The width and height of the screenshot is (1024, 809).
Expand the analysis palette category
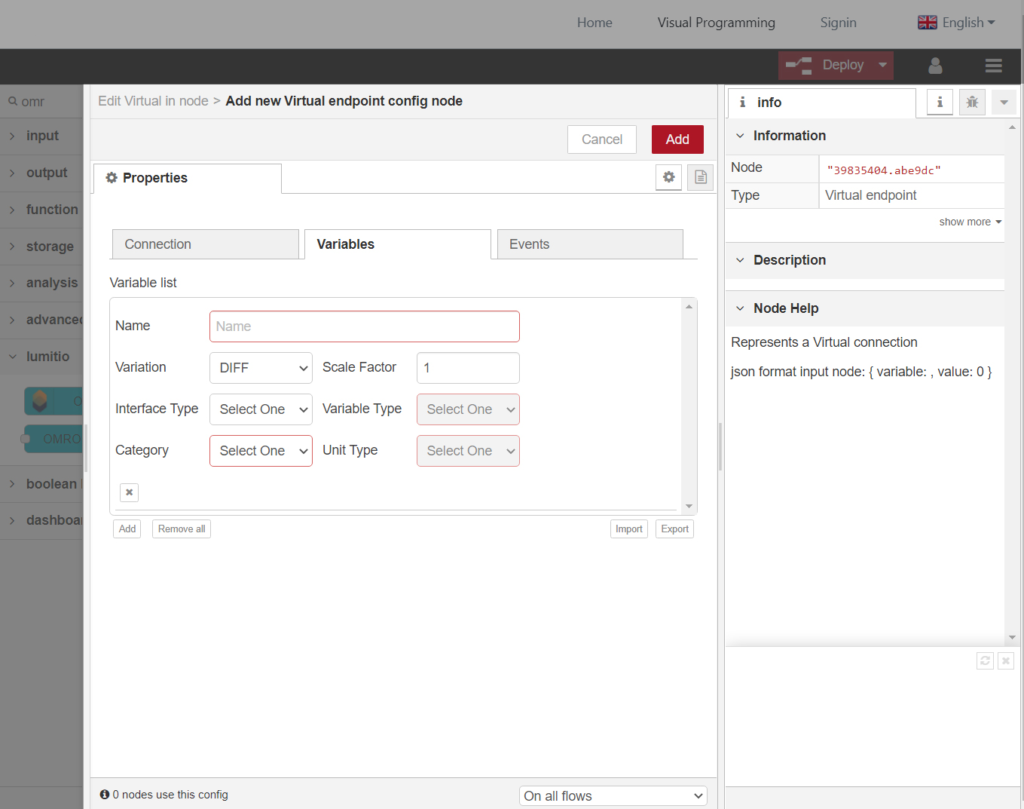(x=42, y=283)
